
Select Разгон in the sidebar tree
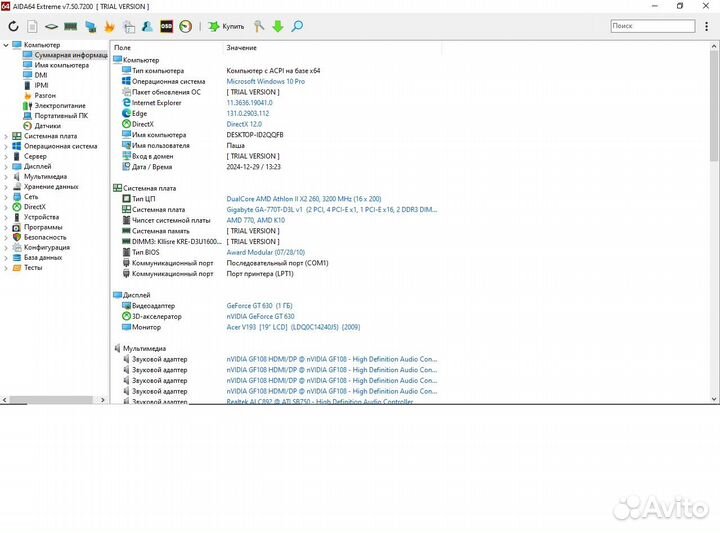(45, 95)
